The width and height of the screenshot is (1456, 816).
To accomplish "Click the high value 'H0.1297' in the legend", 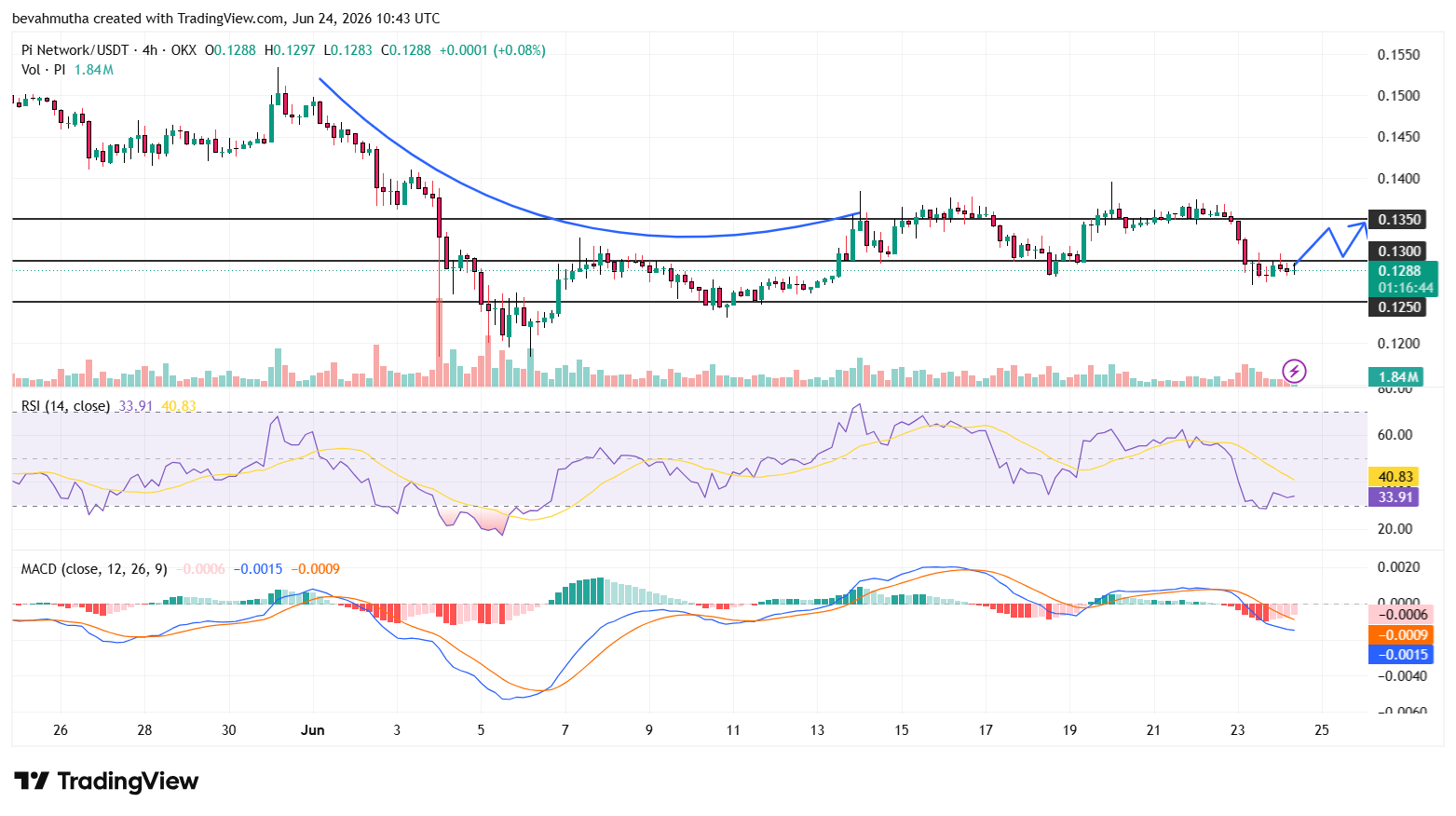I will click(x=290, y=50).
